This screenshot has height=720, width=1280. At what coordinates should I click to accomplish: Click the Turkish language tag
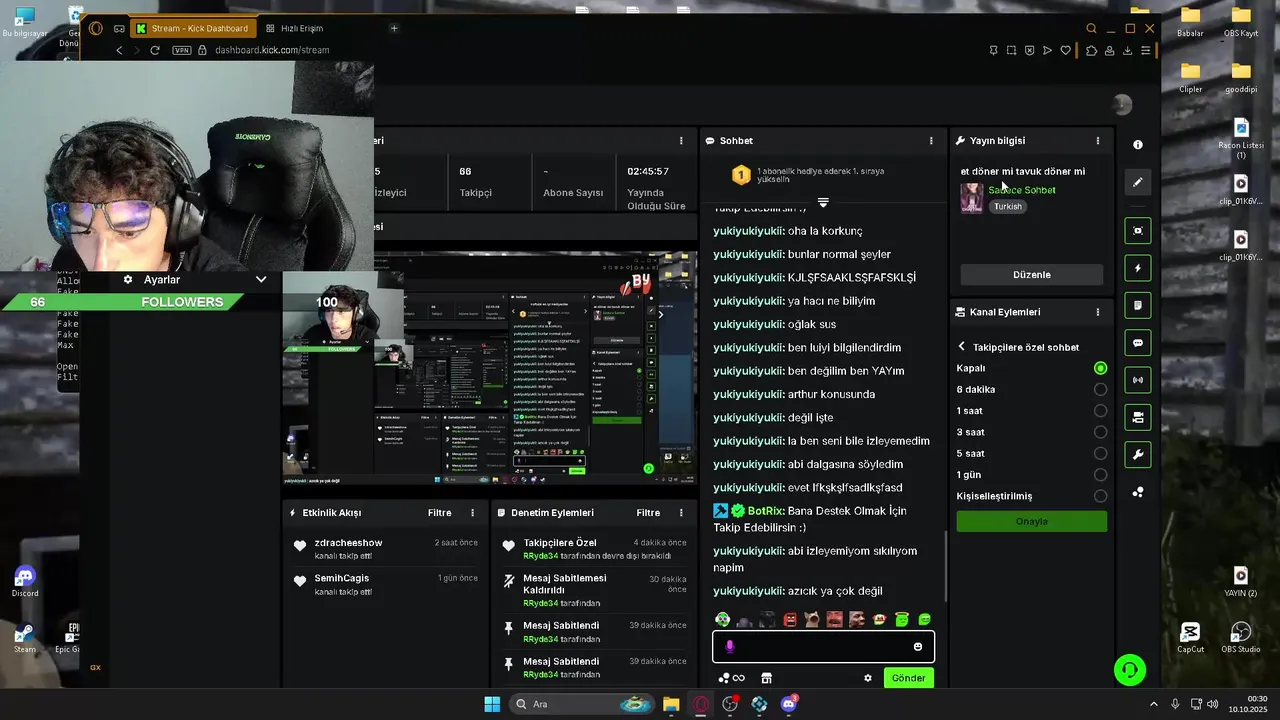coord(1008,207)
